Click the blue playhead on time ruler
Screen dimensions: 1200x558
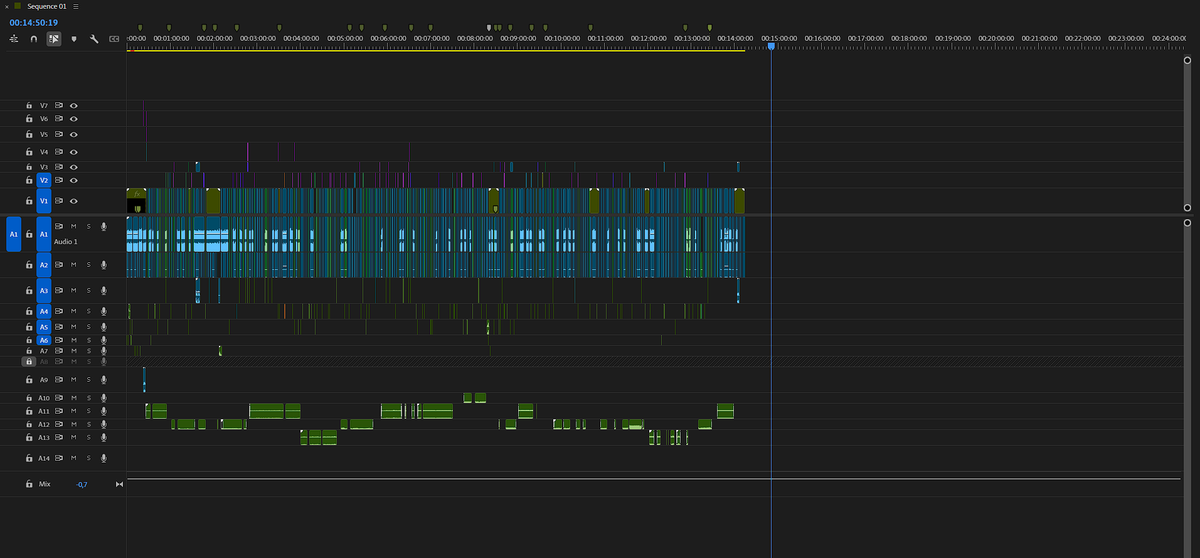pyautogui.click(x=771, y=47)
